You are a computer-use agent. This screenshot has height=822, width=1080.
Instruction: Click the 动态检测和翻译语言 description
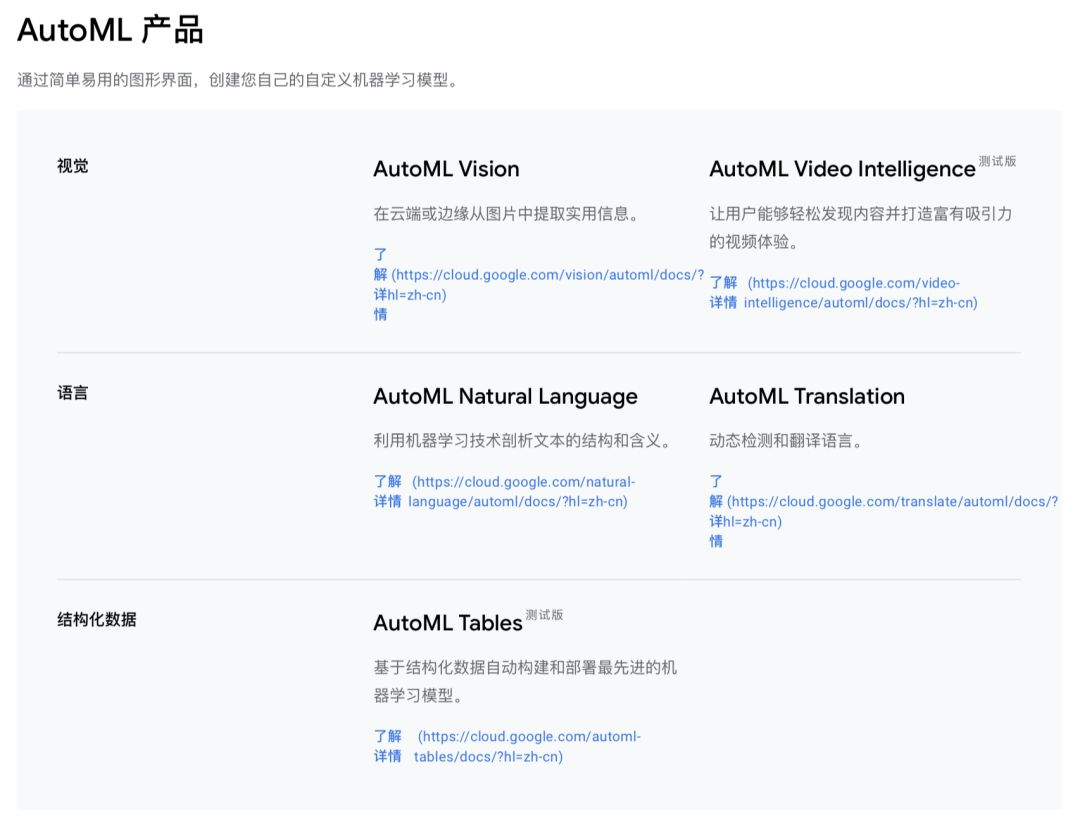pyautogui.click(x=786, y=440)
